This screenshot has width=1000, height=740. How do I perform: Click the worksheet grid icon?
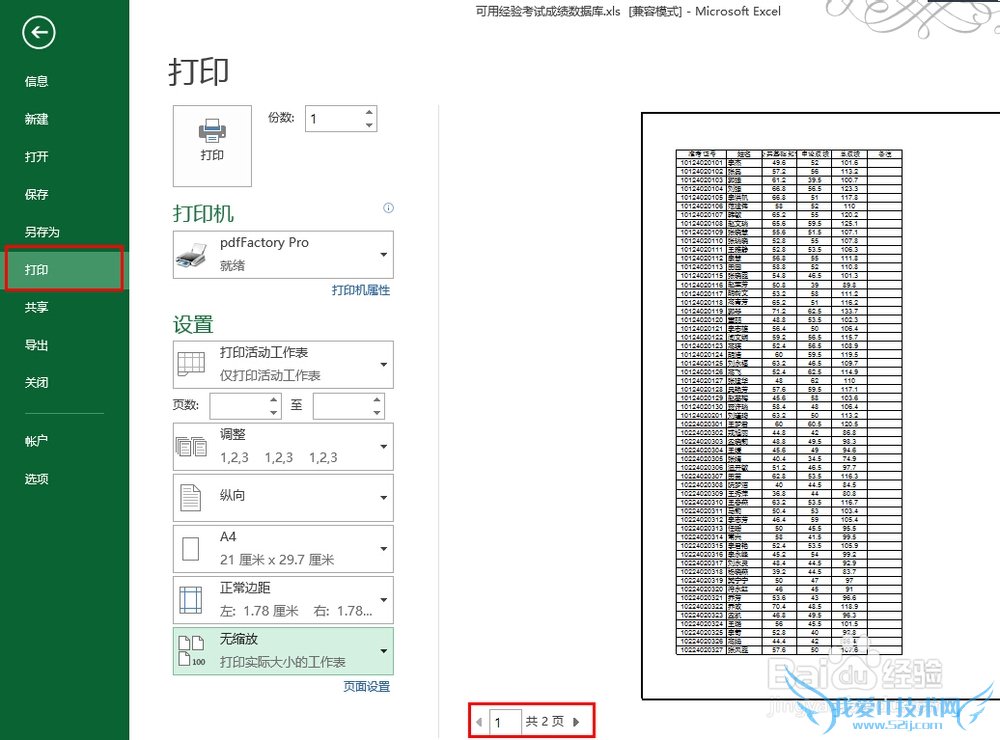pyautogui.click(x=191, y=364)
